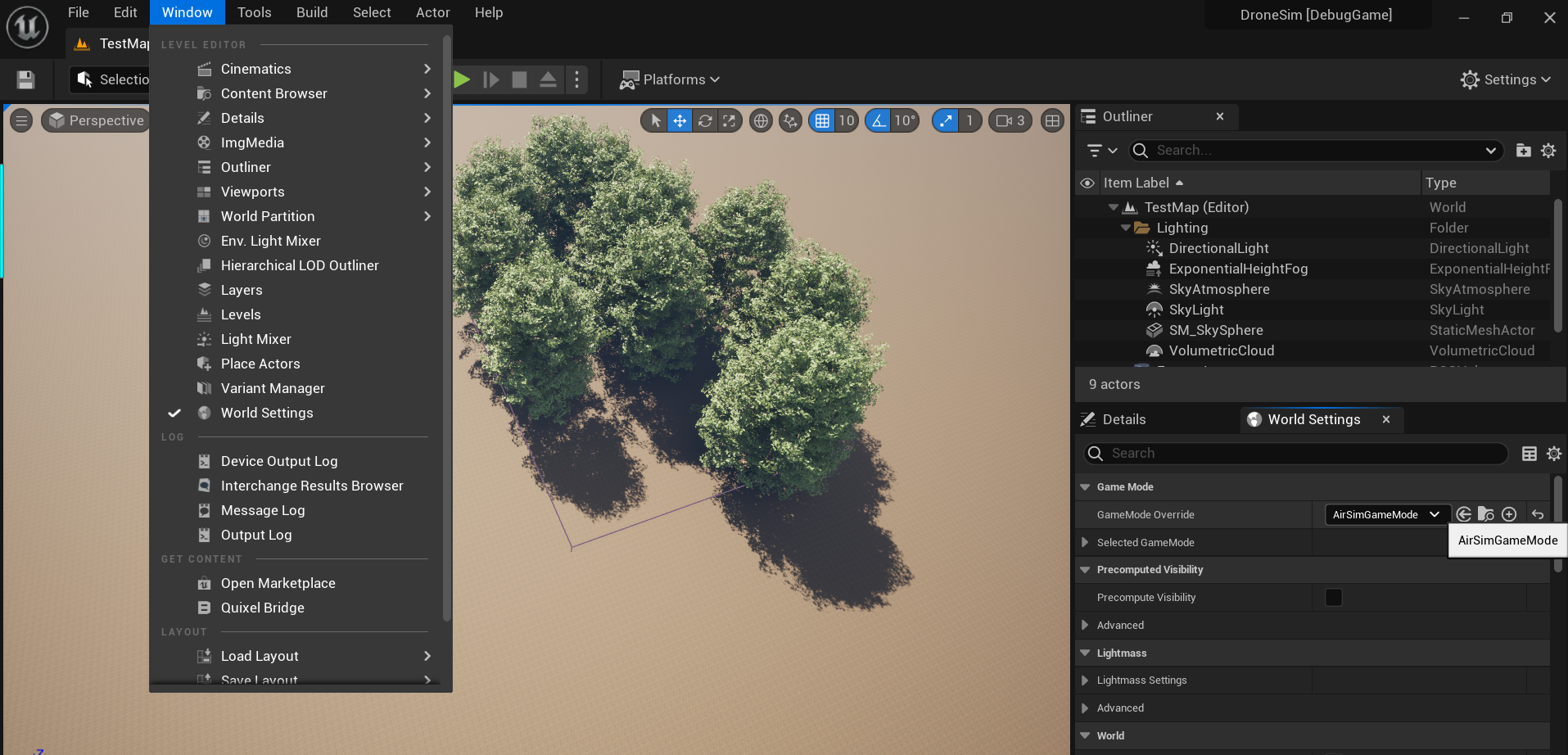This screenshot has height=755, width=1568.
Task: Click the green Play button in toolbar
Action: click(x=462, y=79)
